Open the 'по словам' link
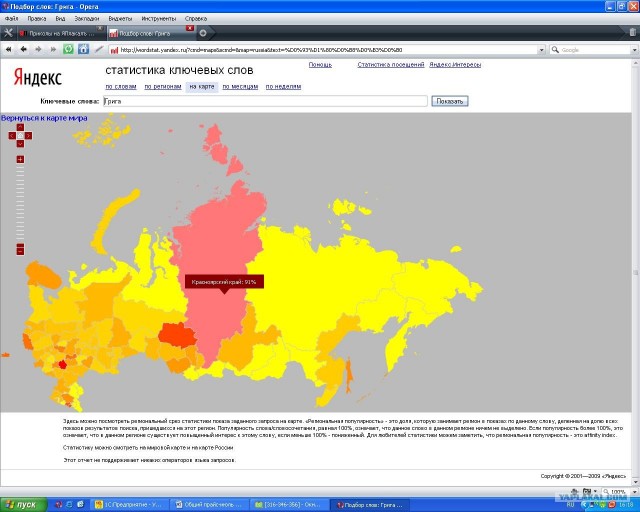 [x=121, y=87]
